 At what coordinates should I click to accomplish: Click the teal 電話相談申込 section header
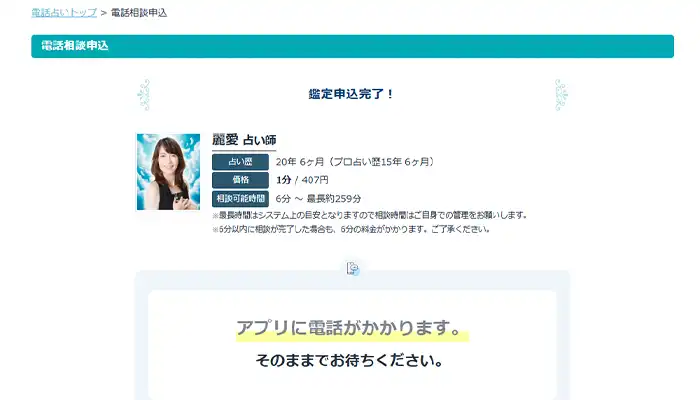[352, 46]
